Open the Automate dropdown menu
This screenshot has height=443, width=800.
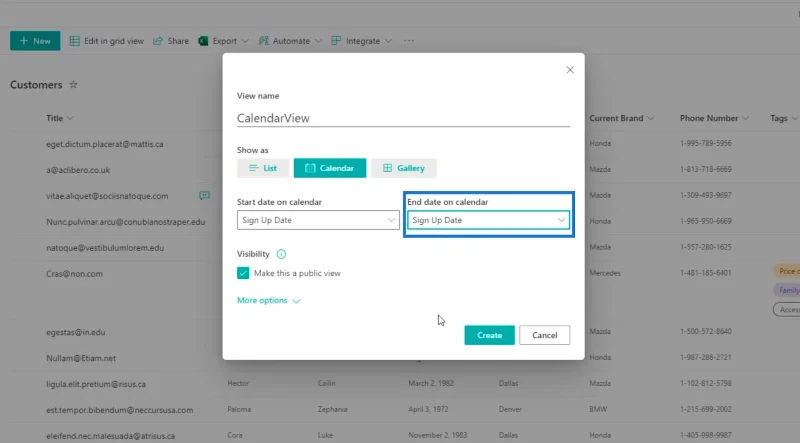click(290, 41)
